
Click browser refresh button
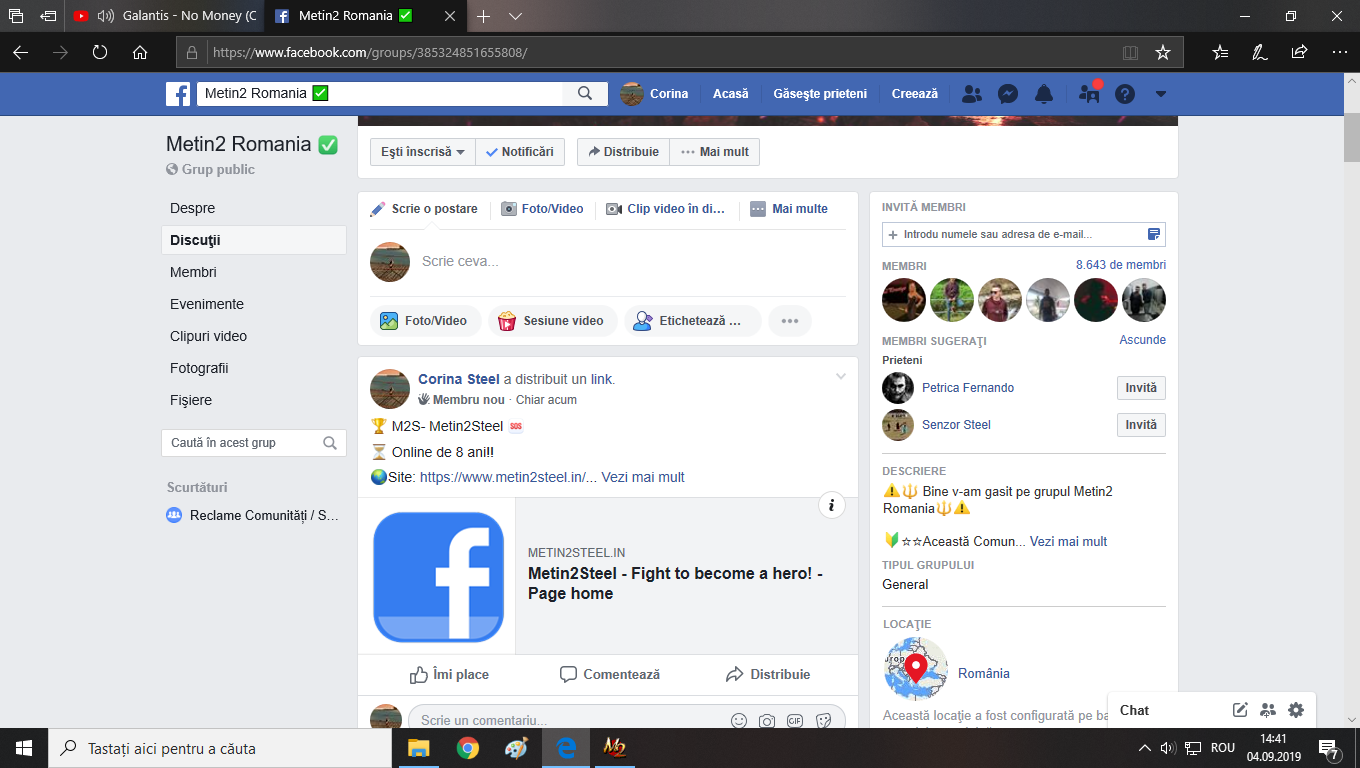(x=100, y=52)
